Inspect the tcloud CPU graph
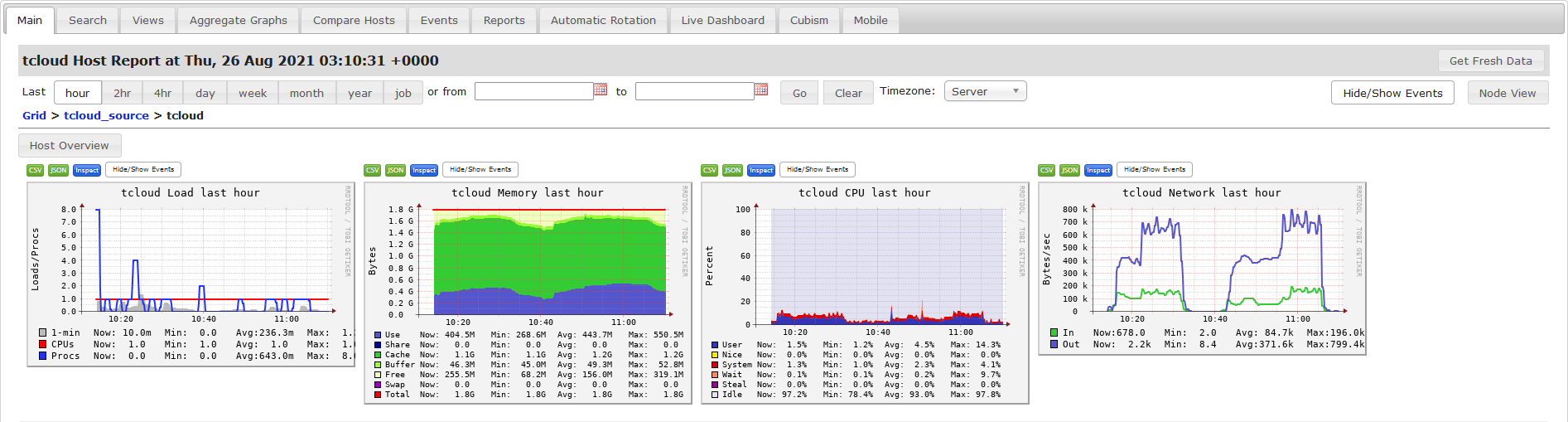The image size is (1568, 422). click(761, 170)
